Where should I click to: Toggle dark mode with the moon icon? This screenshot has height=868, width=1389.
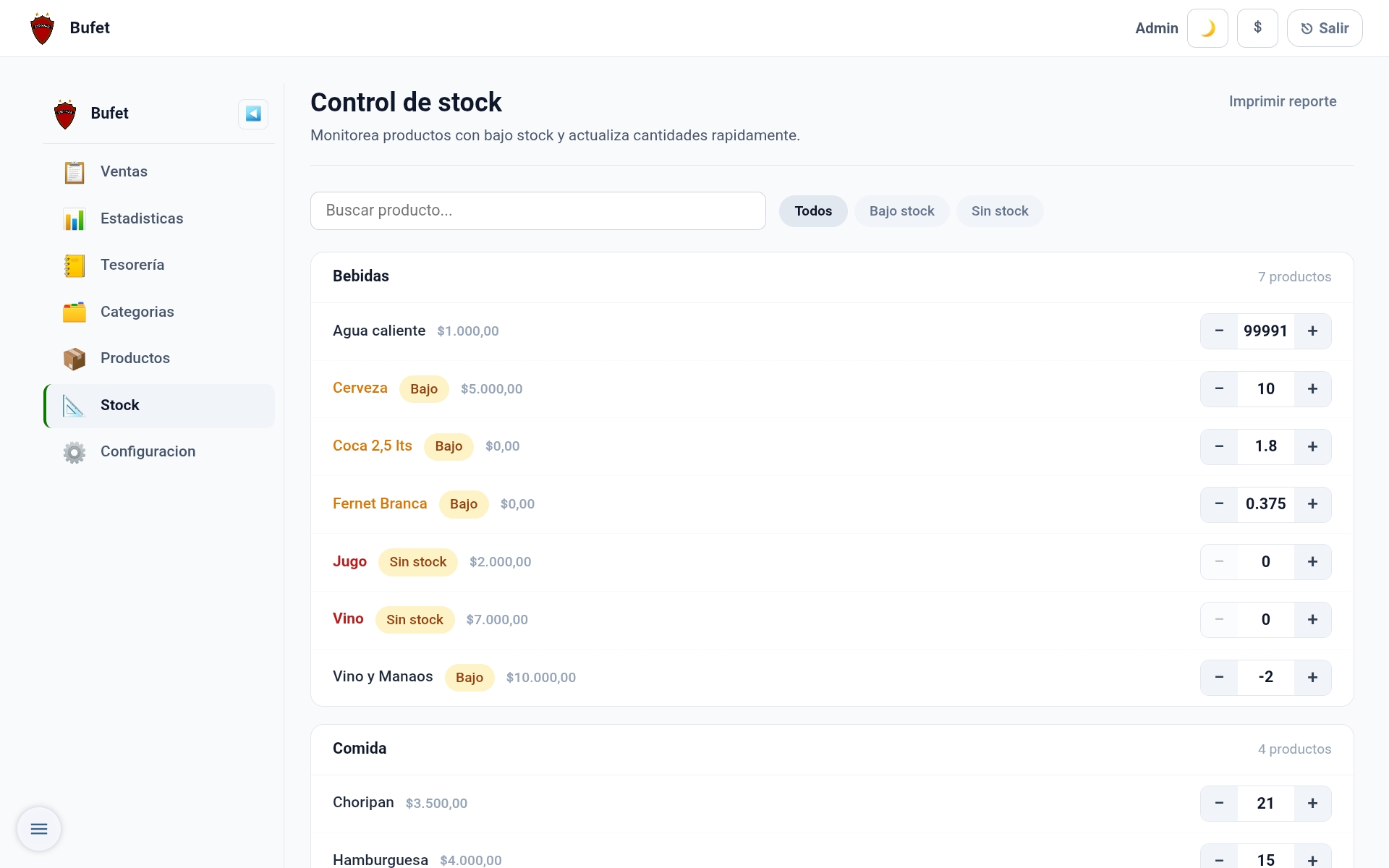pyautogui.click(x=1207, y=28)
